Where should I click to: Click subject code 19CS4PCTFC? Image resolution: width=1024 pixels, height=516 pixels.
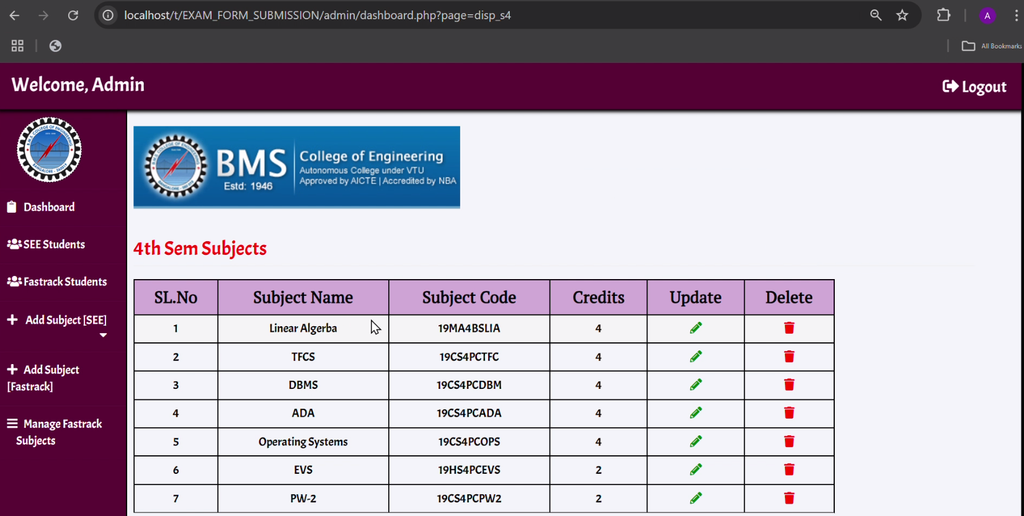(x=469, y=357)
